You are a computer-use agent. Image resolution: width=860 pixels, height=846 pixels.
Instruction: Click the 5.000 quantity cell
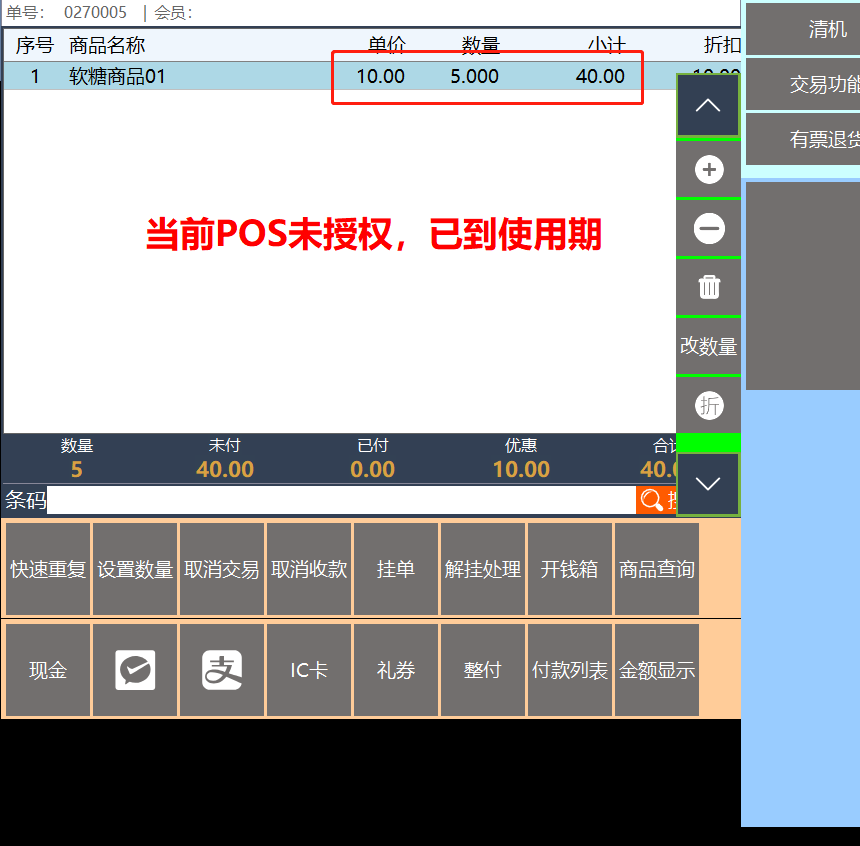click(x=474, y=76)
